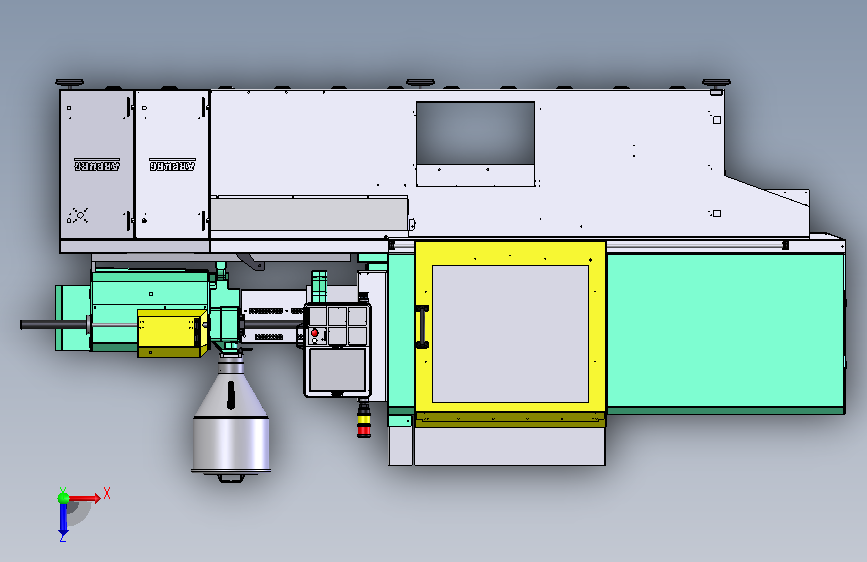Click the green Y axis ball of the triad
Screen dimensions: 867x562
63,498
